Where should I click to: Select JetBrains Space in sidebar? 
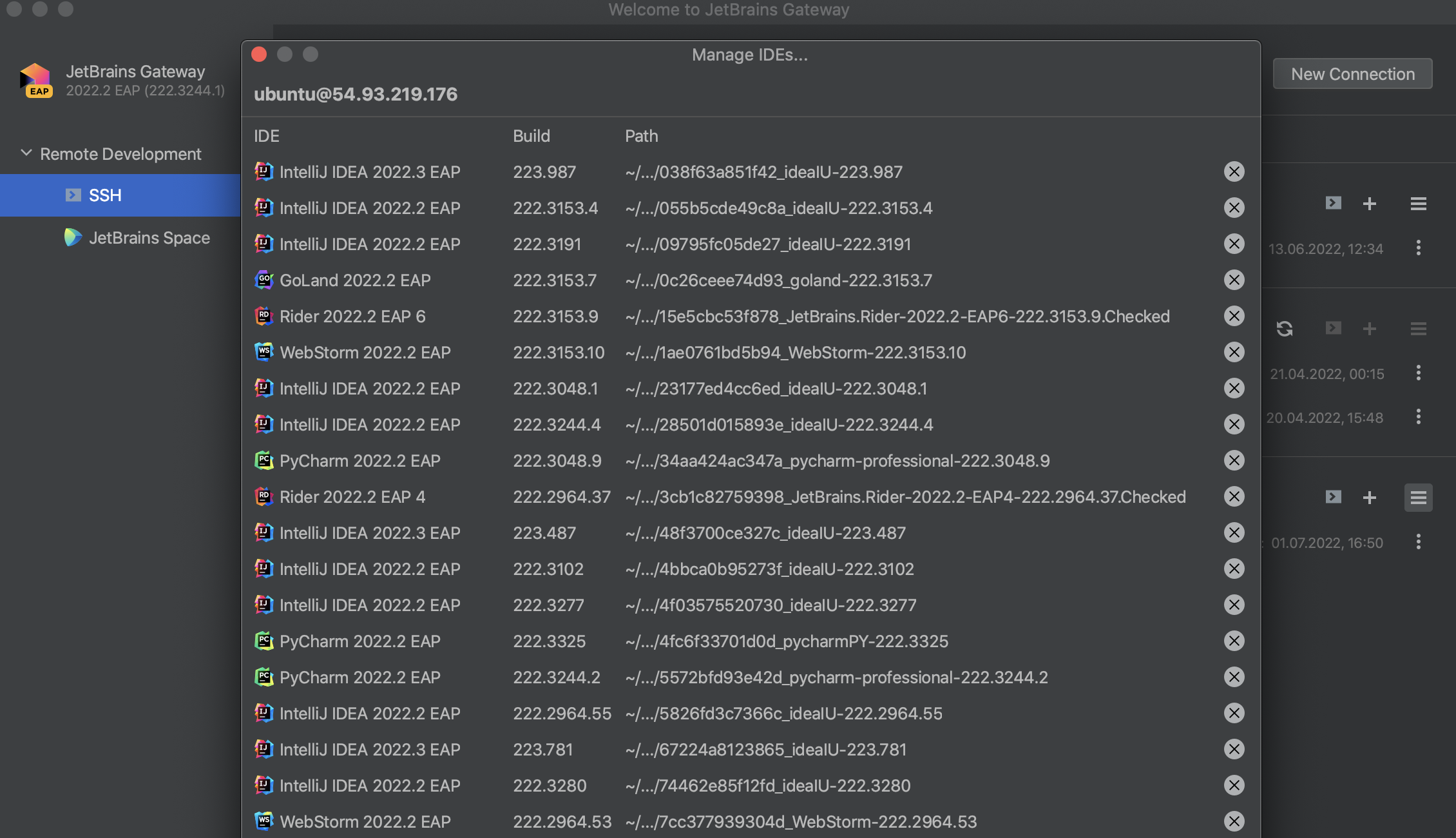pyautogui.click(x=149, y=239)
